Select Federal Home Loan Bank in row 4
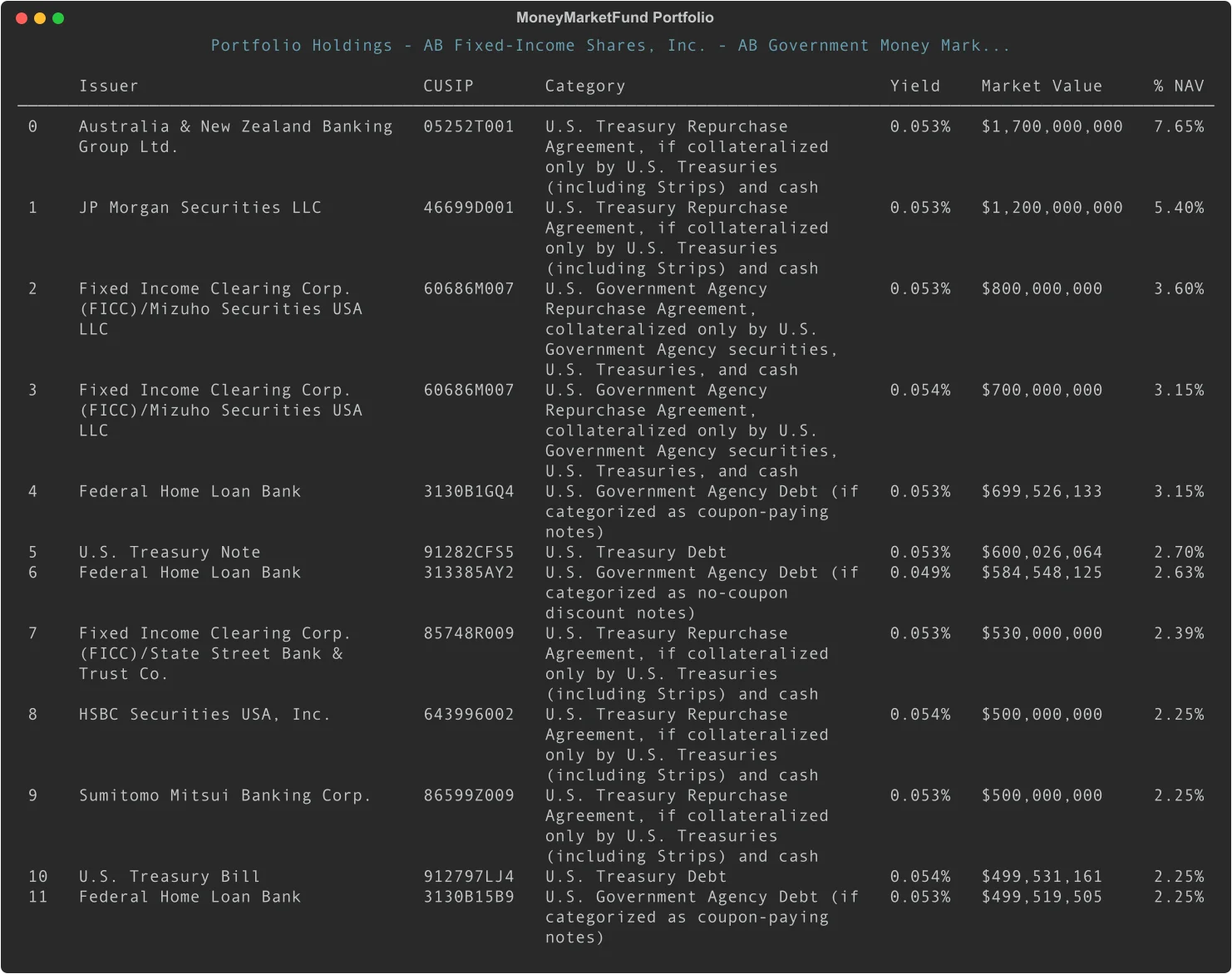 coord(190,491)
